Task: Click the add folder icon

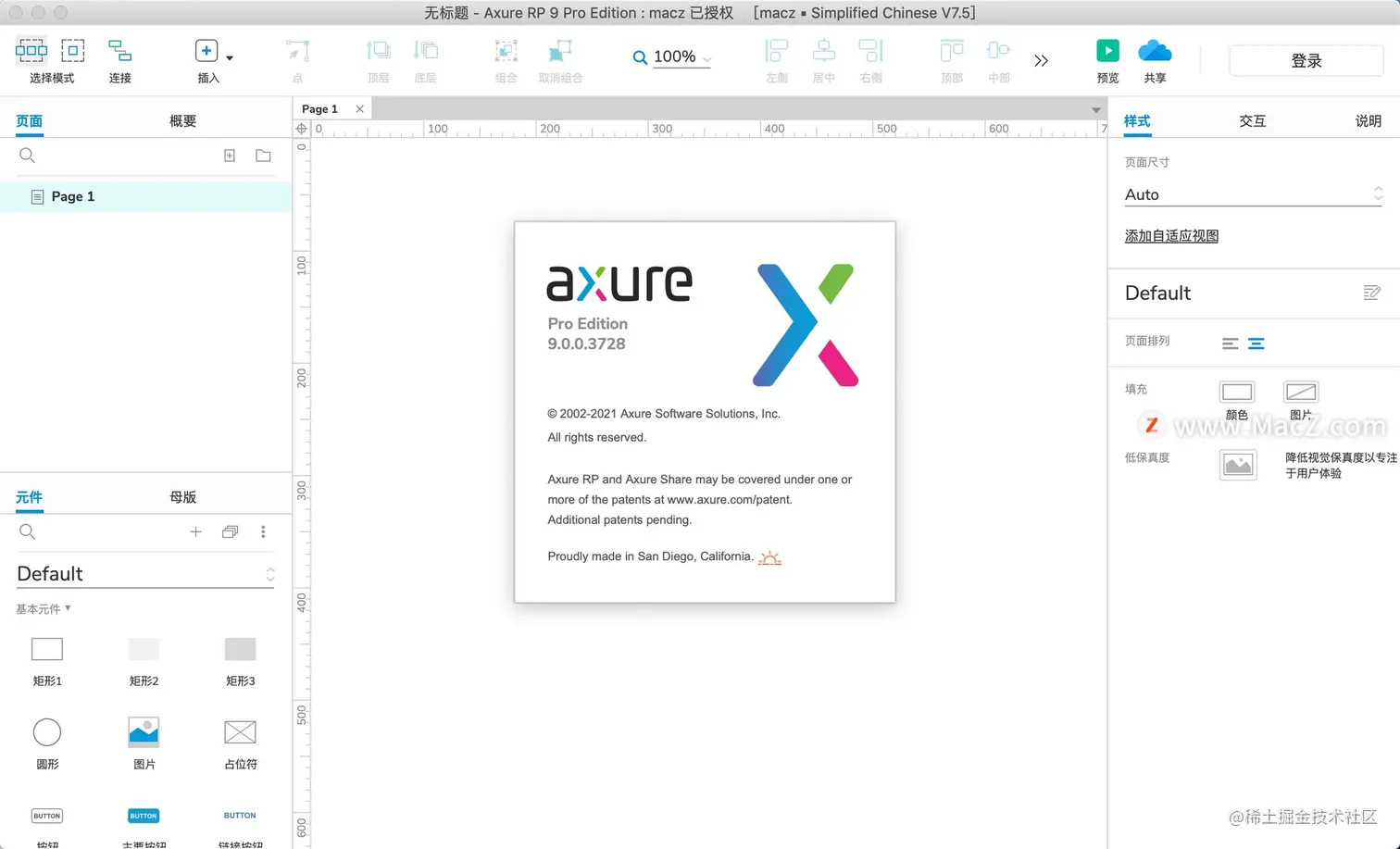Action: 263,156
